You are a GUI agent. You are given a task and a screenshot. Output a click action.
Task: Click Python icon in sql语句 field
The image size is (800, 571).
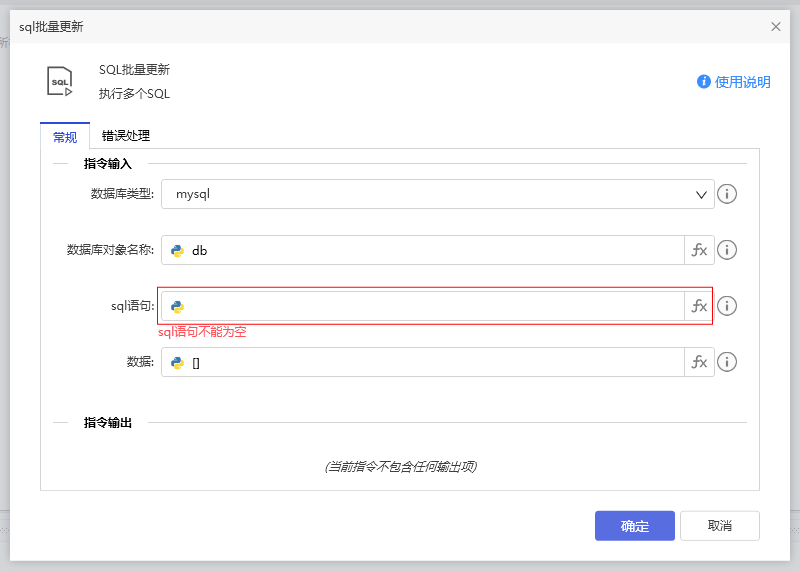coord(177,307)
